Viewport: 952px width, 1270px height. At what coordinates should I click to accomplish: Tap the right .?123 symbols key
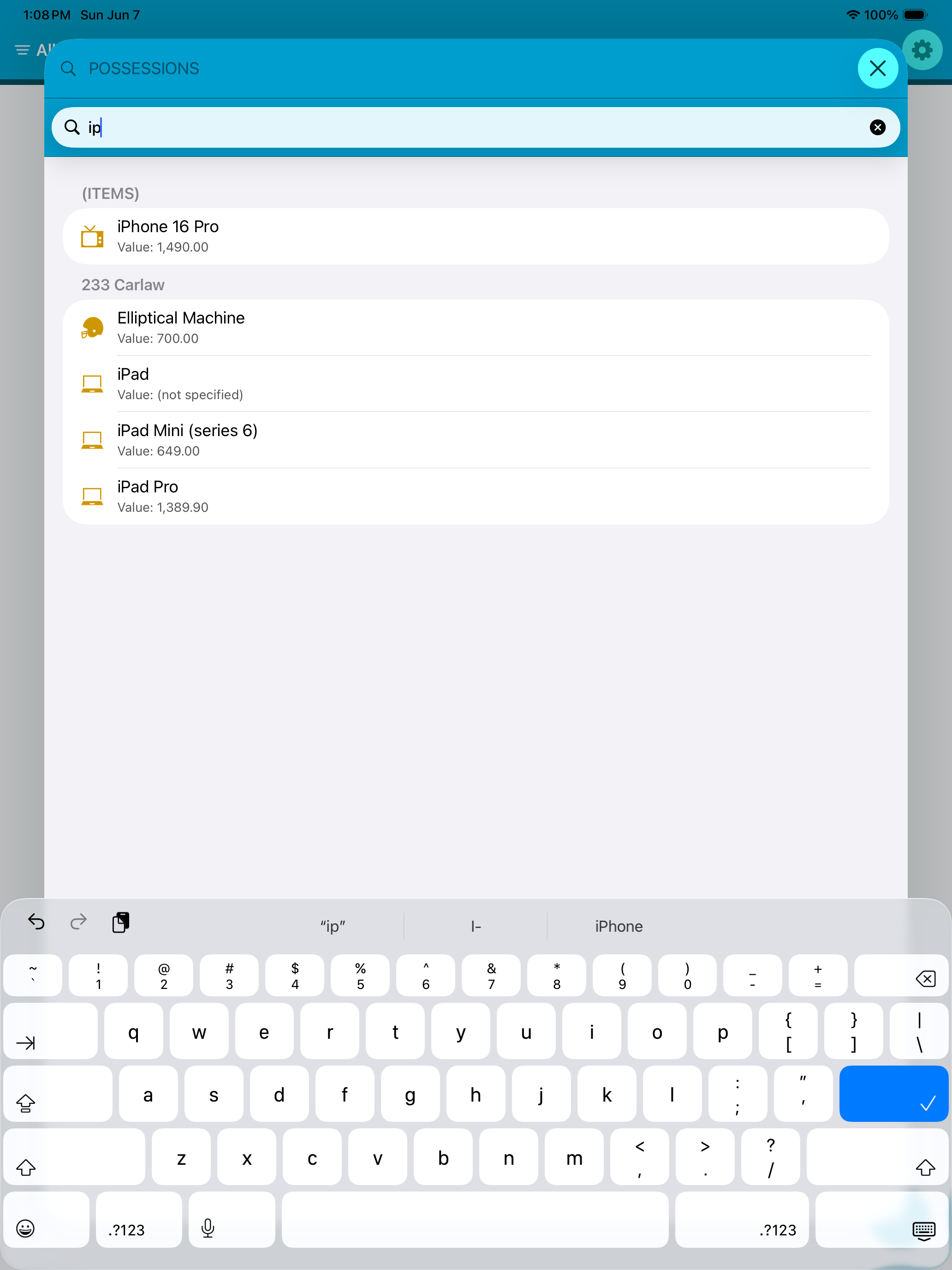[x=742, y=1220]
